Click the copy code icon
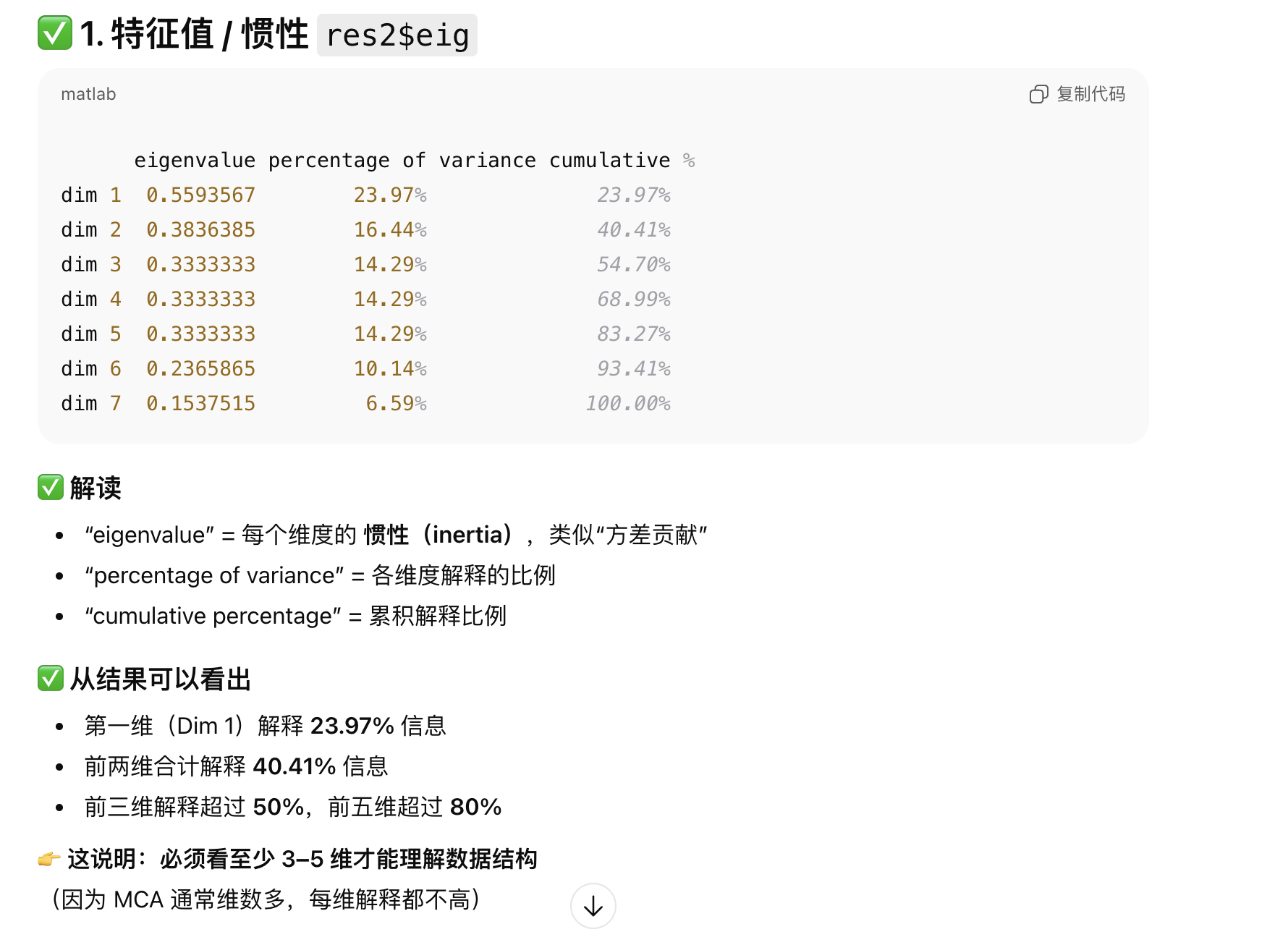This screenshot has width=1288, height=945. pyautogui.click(x=1038, y=94)
